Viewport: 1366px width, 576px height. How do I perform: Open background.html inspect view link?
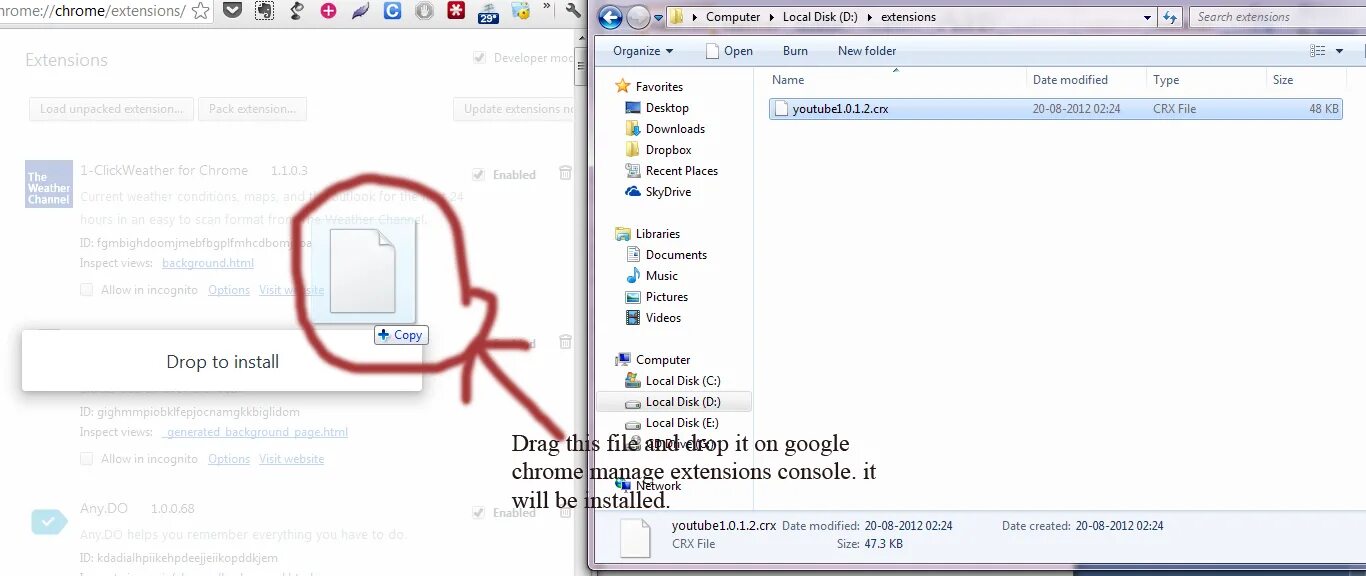click(208, 263)
